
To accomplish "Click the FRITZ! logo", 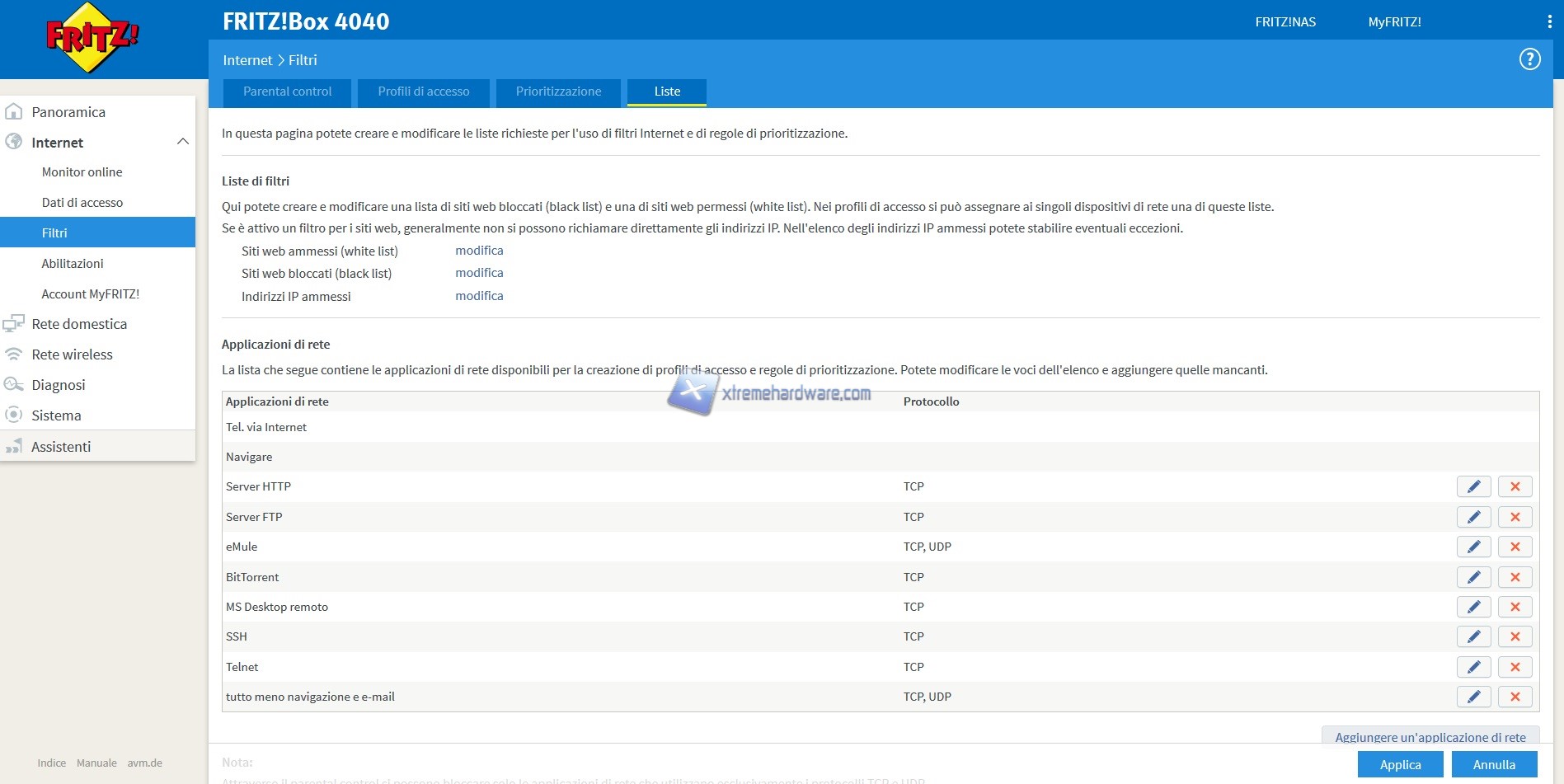I will 92,37.
